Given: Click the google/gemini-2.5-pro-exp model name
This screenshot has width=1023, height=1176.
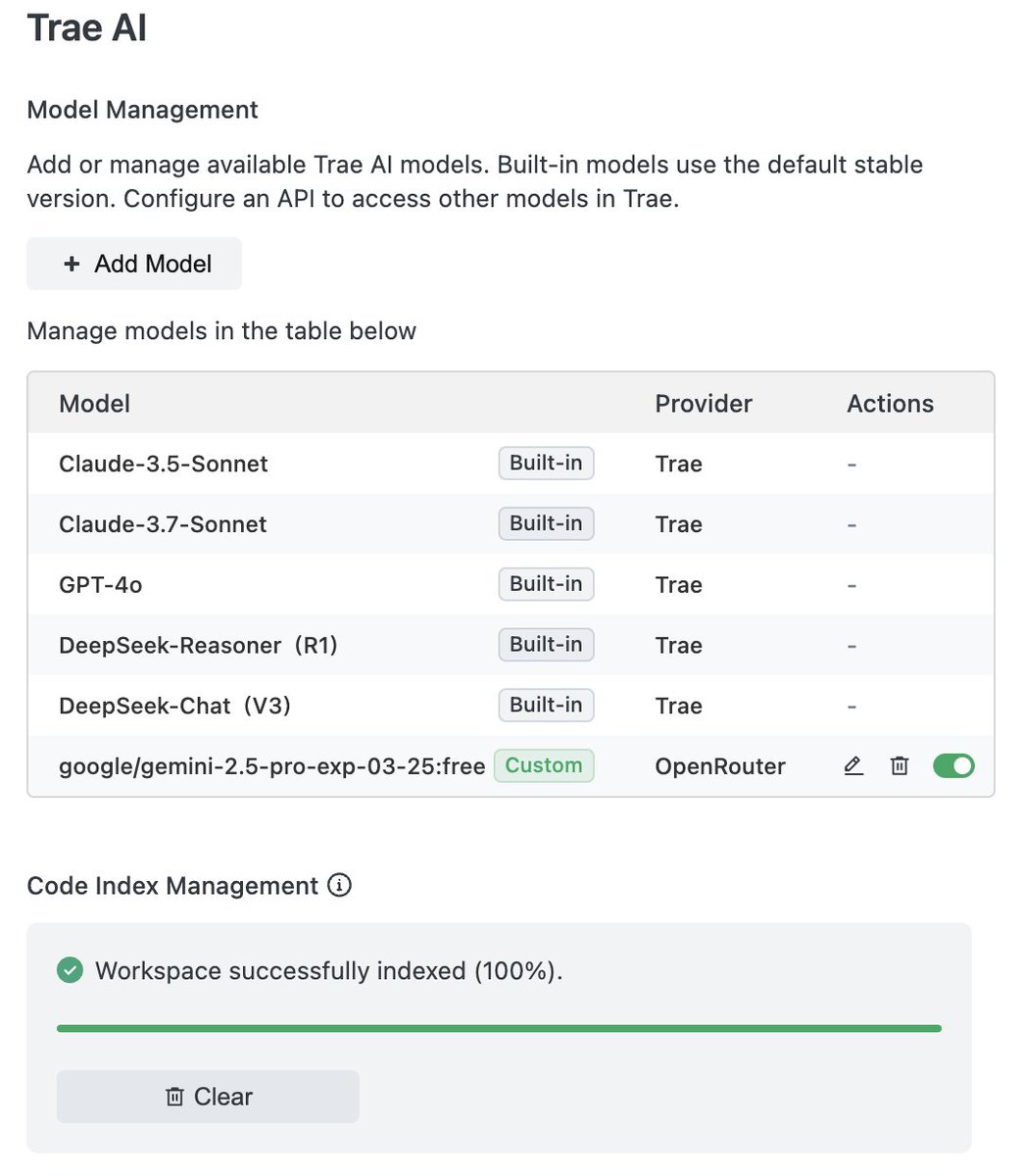Looking at the screenshot, I should click(x=271, y=766).
